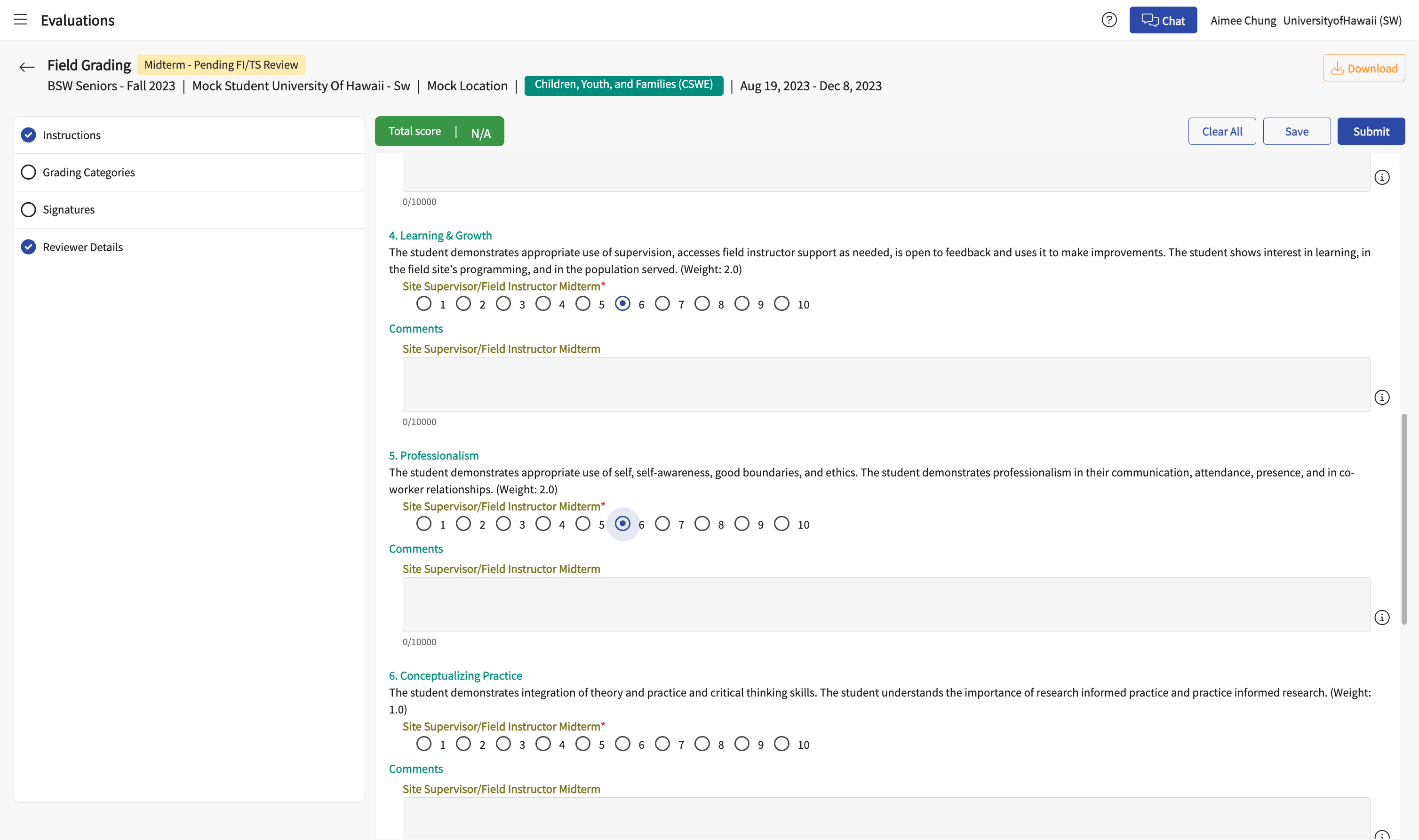Choose score 4 for Conceptualizing Practice
The height and width of the screenshot is (840, 1419).
(x=543, y=745)
